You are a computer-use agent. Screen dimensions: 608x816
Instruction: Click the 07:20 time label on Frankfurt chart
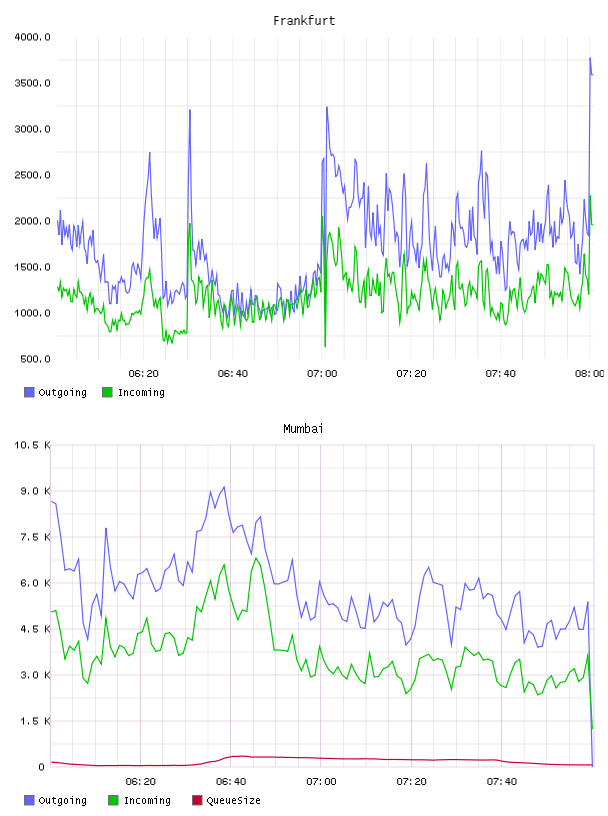click(x=411, y=374)
